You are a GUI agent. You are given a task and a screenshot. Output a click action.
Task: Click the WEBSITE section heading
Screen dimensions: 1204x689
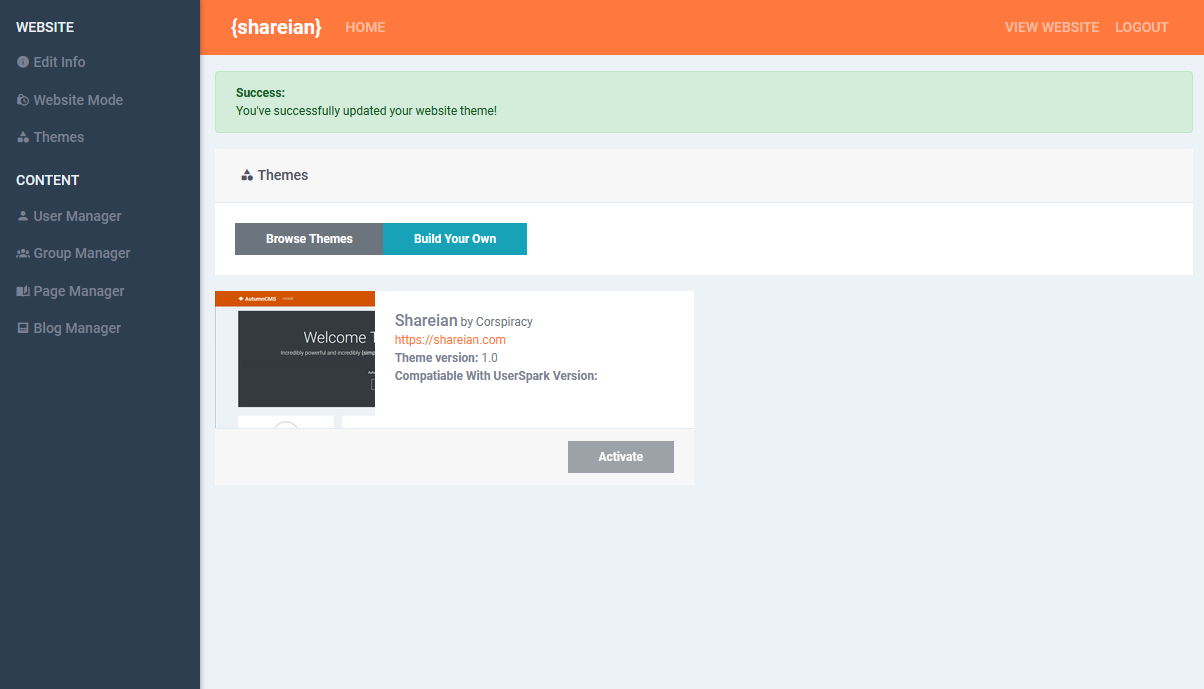(x=45, y=27)
